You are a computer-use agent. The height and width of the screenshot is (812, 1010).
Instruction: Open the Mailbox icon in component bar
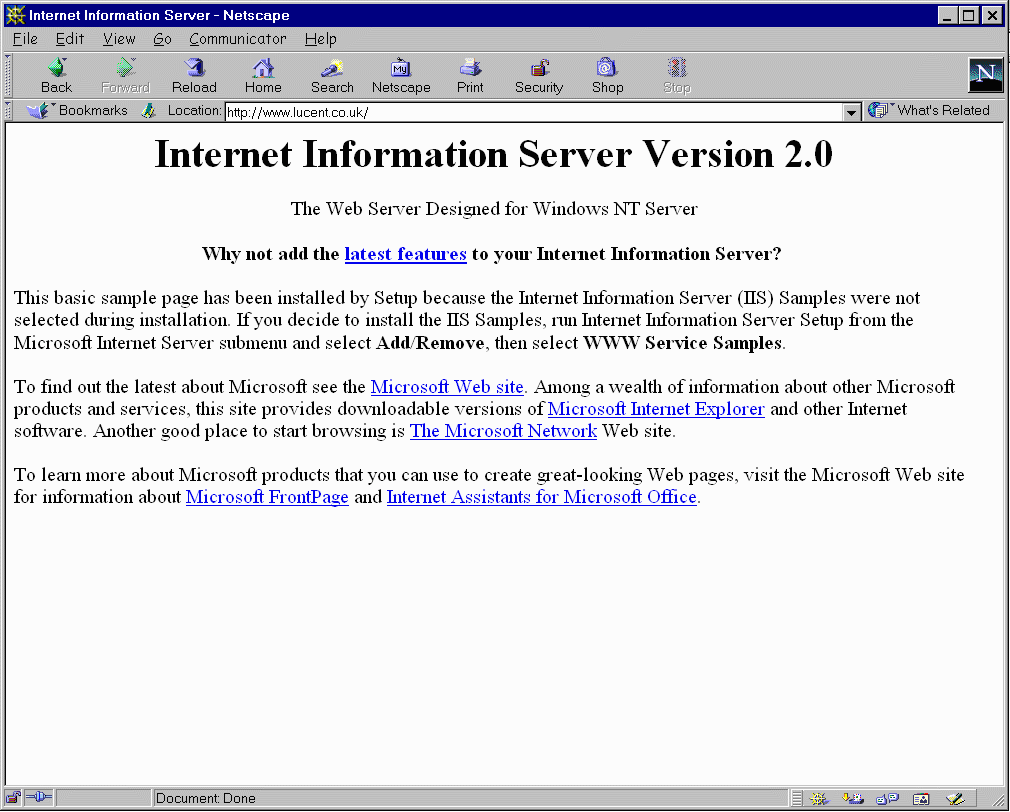click(853, 798)
